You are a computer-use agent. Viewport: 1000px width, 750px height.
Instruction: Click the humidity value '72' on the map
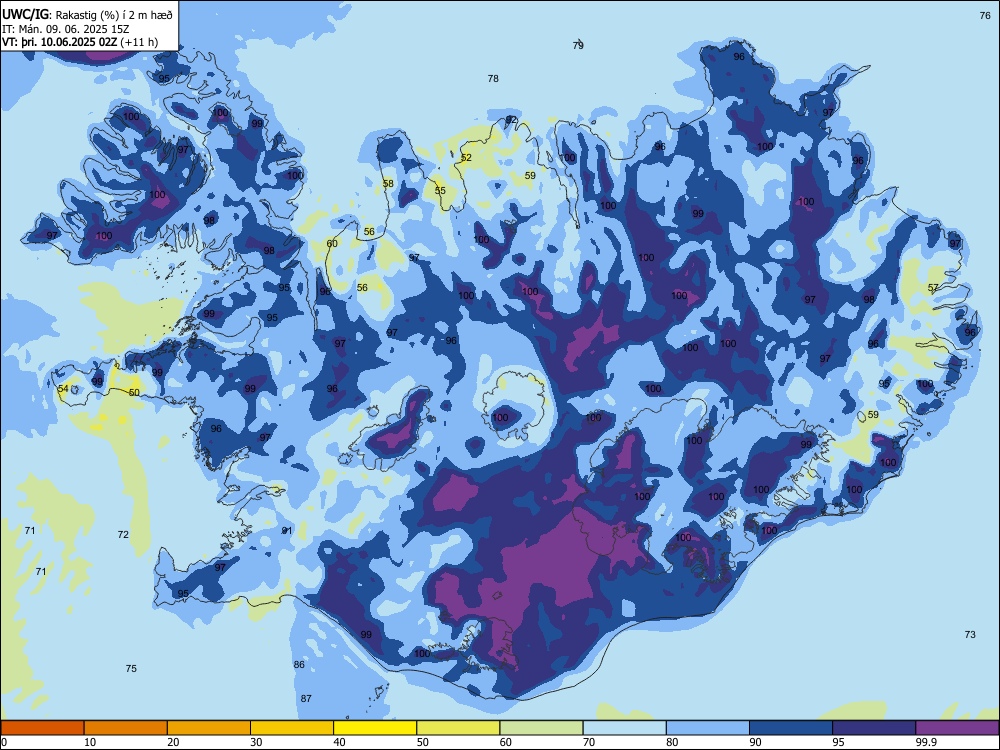pos(123,534)
